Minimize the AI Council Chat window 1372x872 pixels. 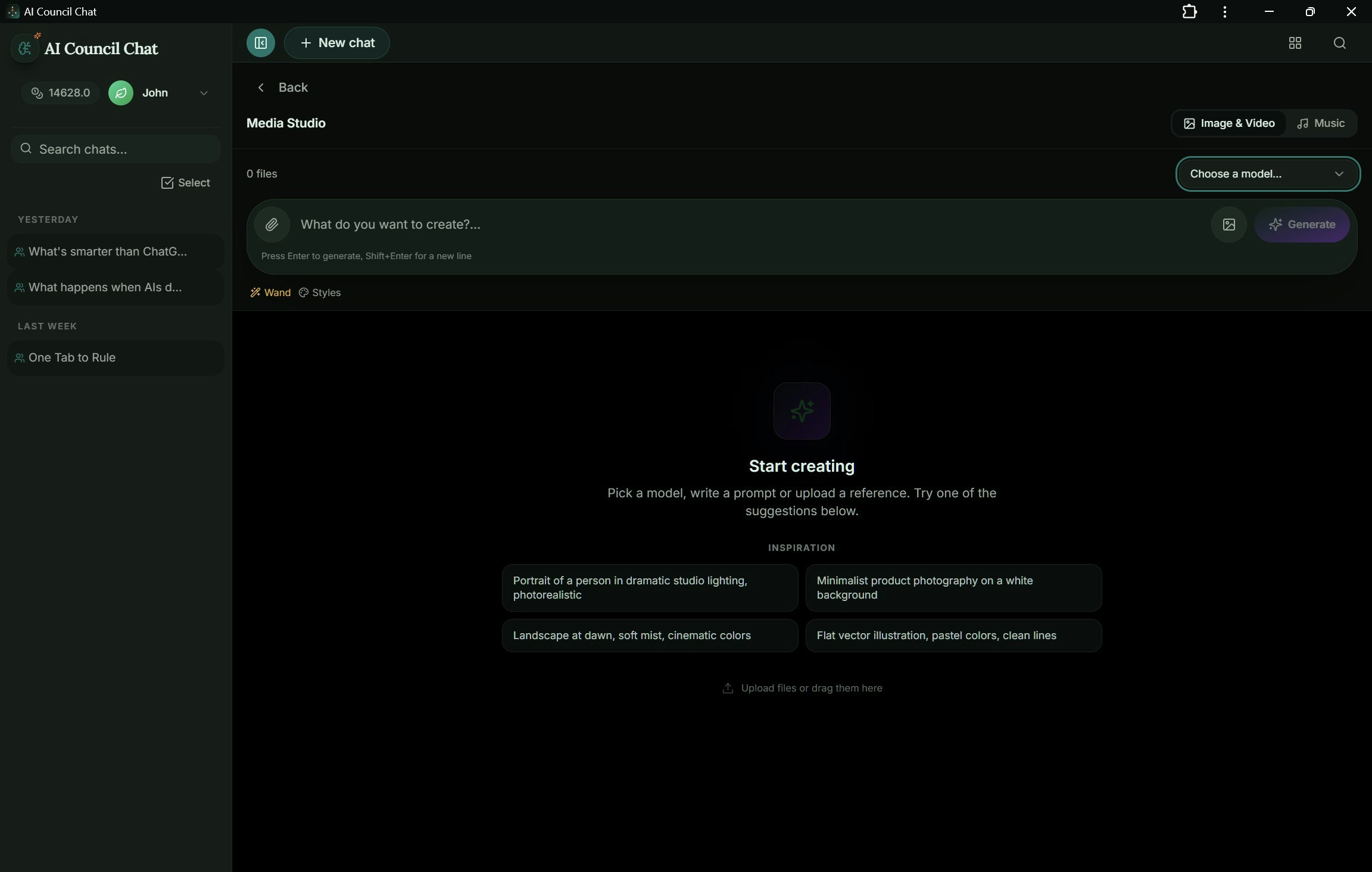pos(1269,11)
